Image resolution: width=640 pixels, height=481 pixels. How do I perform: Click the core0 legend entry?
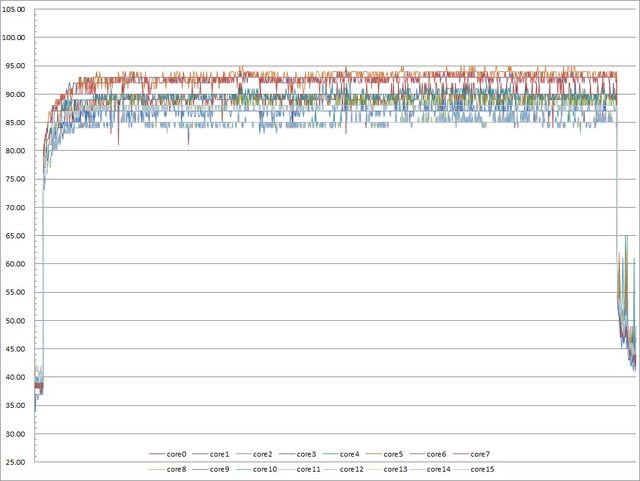178,455
